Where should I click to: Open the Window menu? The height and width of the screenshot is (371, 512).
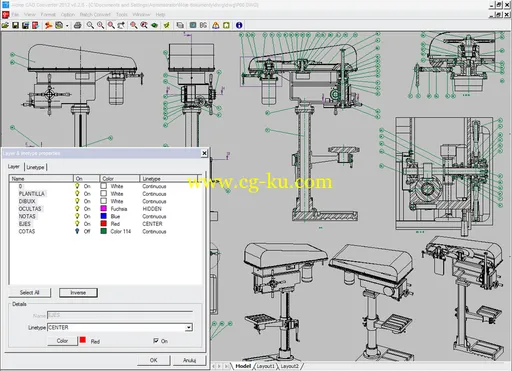141,15
